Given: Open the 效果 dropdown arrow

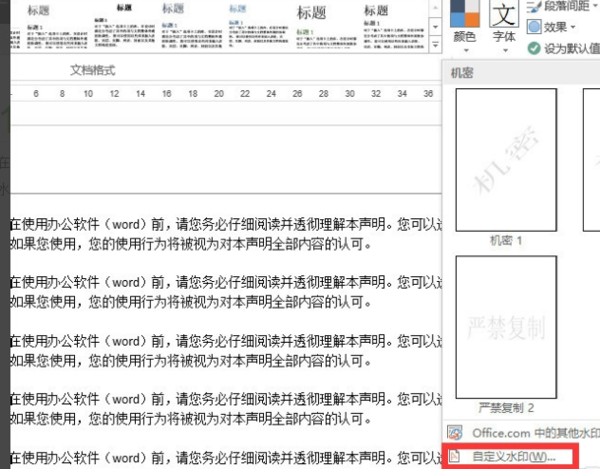Looking at the screenshot, I should point(572,27).
